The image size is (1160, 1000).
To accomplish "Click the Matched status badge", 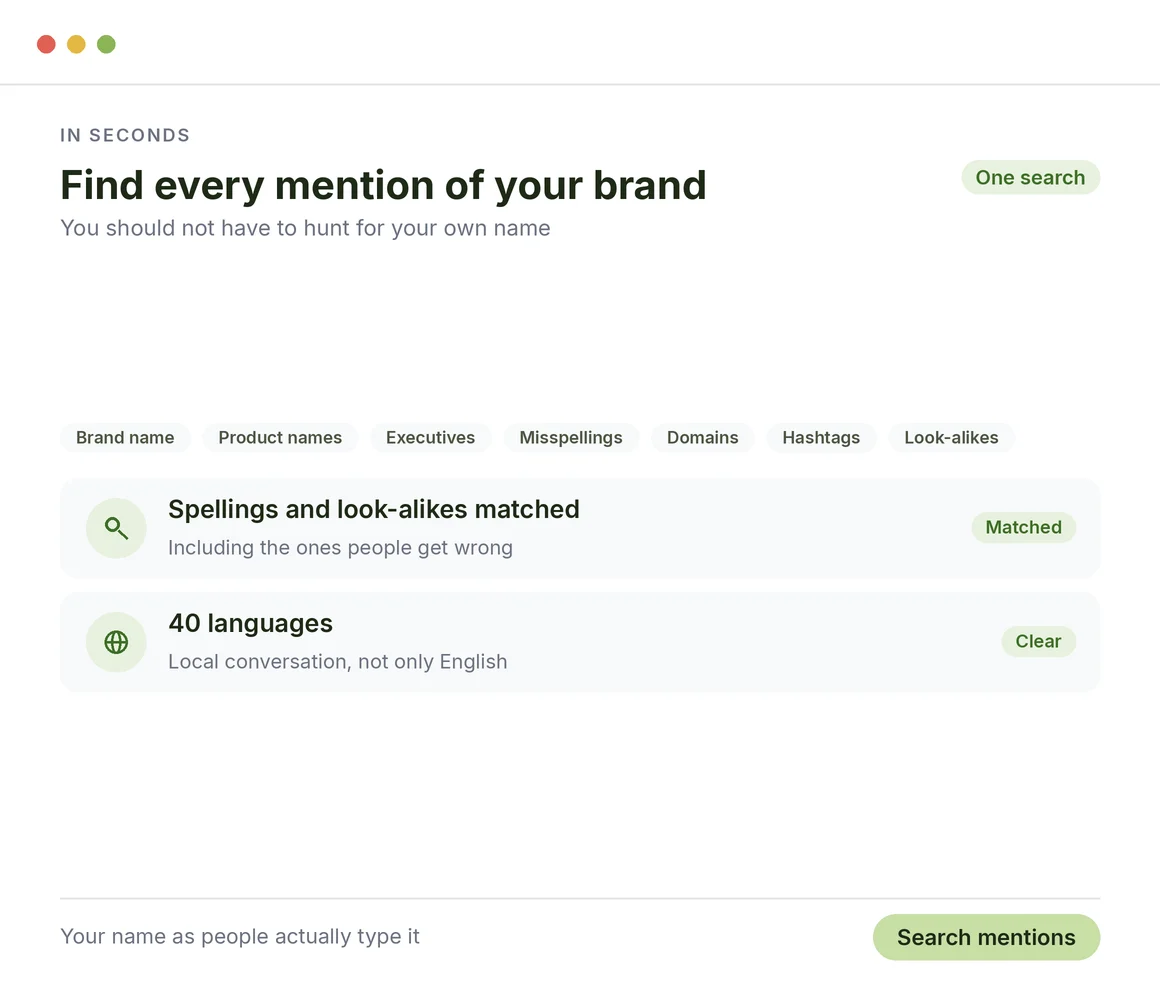I will pyautogui.click(x=1024, y=527).
